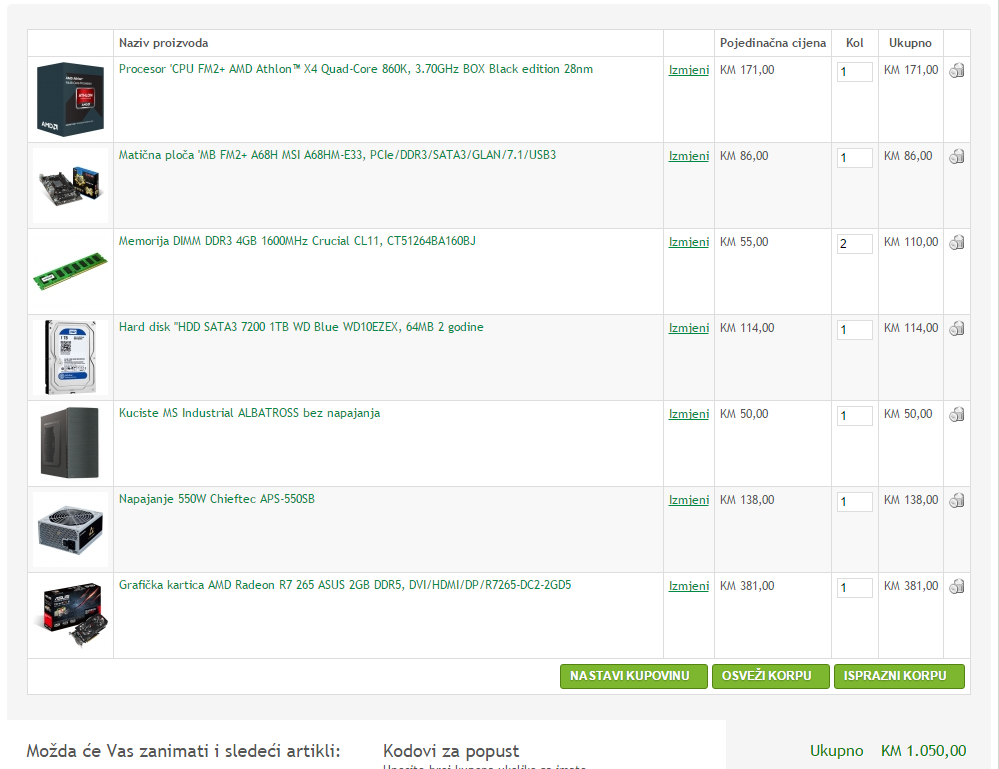Focus quantity field for Procesor AMD Athlon
Screen dimensions: 999x769
(x=854, y=71)
